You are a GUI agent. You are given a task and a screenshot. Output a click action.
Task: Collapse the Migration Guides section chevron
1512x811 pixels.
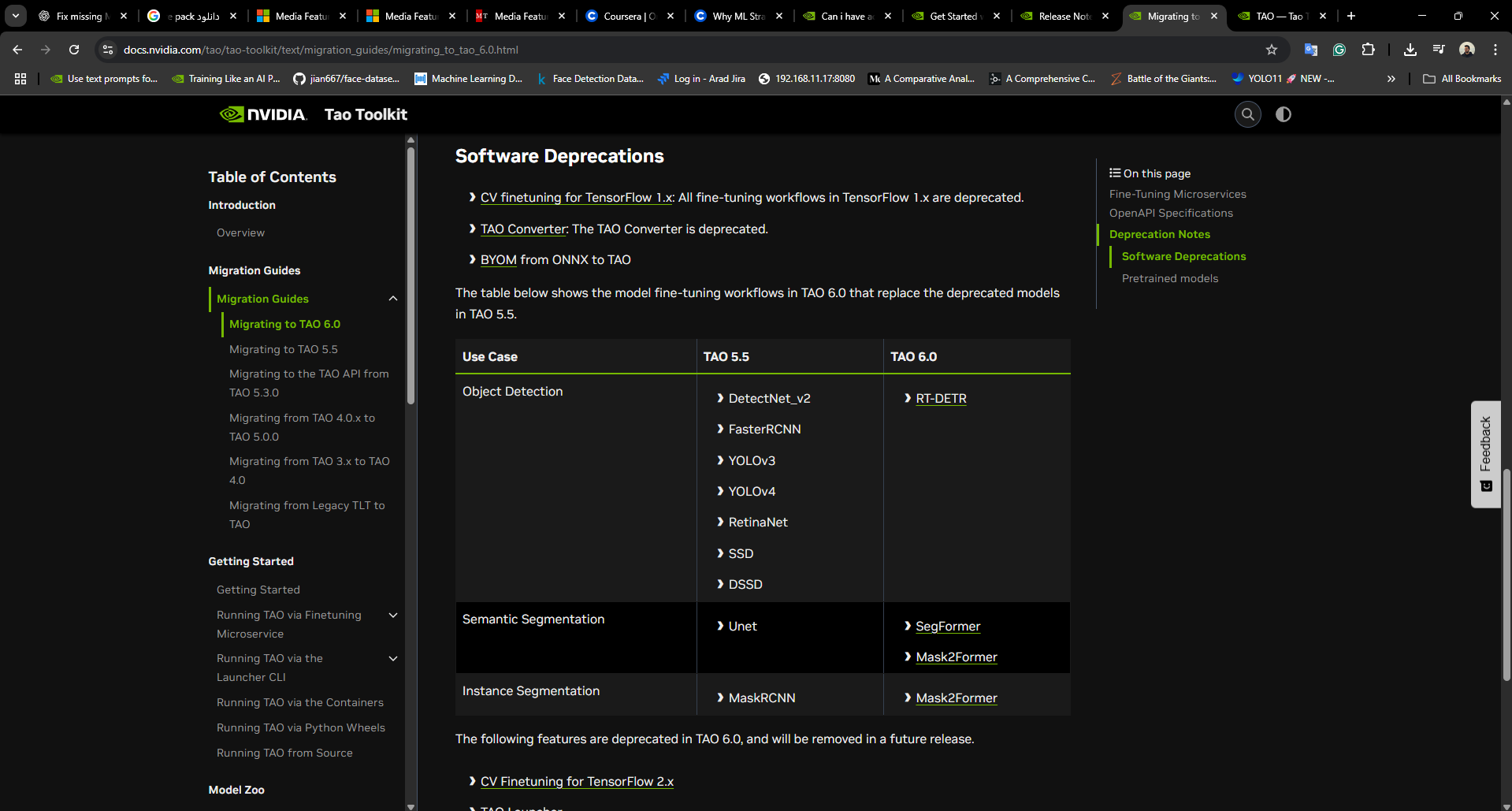393,299
